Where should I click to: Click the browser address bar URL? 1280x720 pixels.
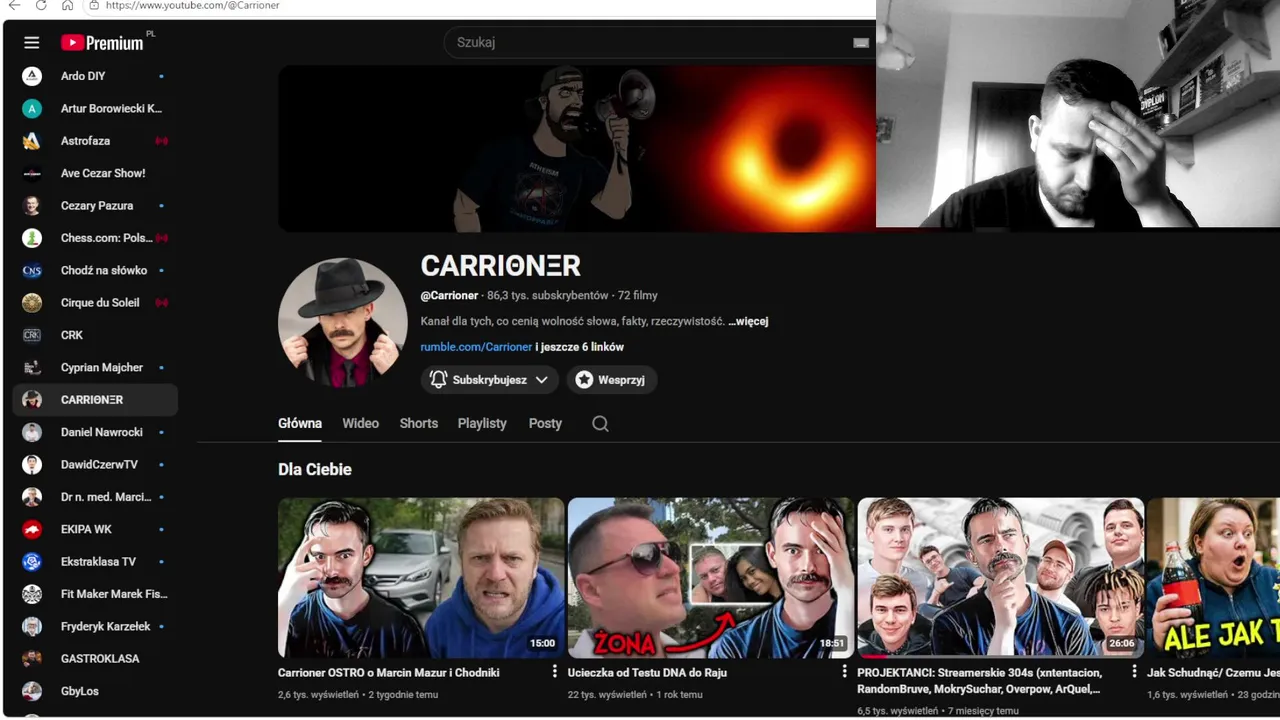point(192,5)
